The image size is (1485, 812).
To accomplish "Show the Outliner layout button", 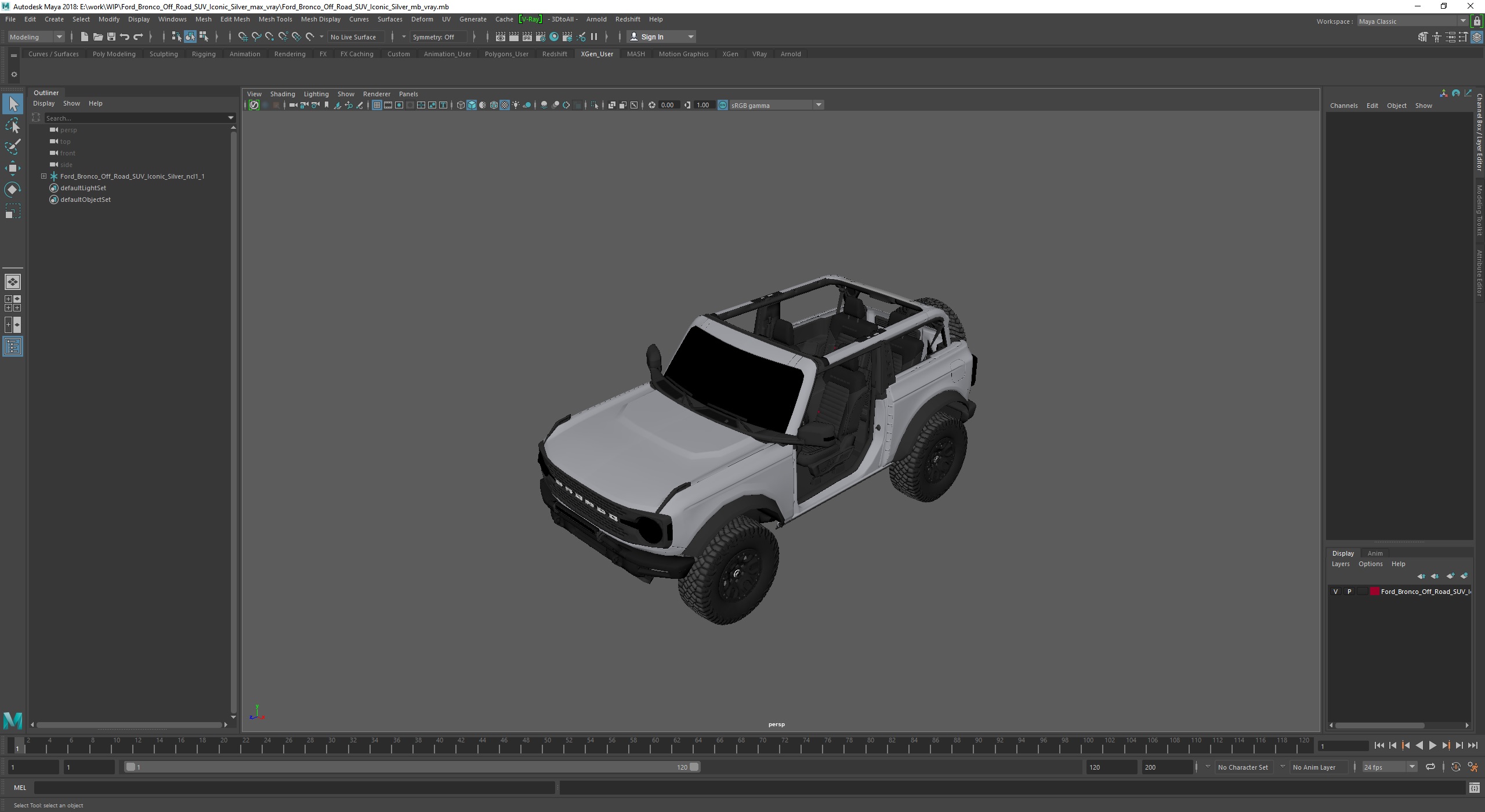I will coord(13,347).
